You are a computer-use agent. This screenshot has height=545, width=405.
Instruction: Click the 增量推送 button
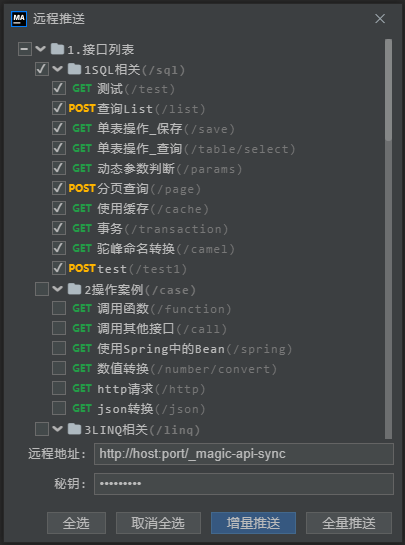click(253, 523)
